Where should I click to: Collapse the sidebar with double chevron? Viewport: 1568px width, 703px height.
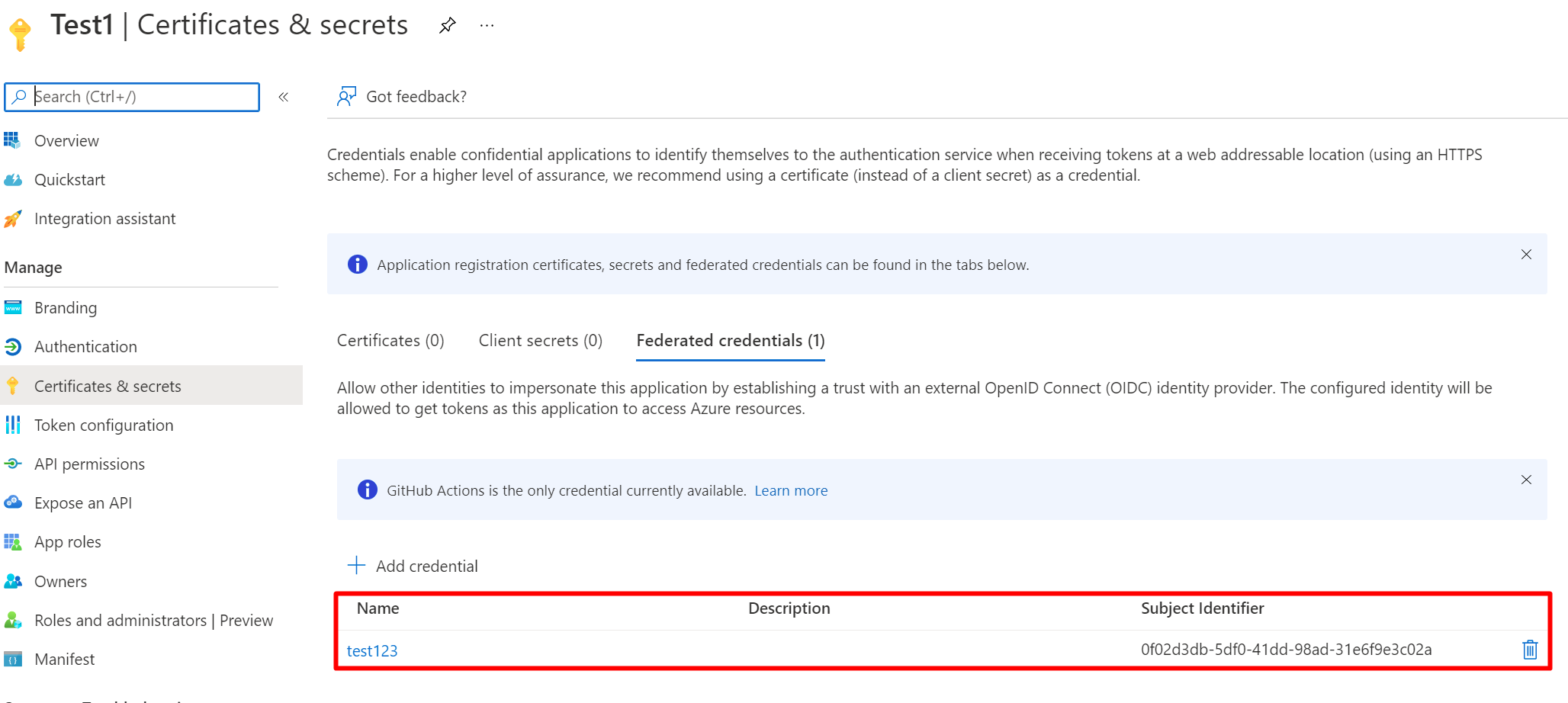[284, 97]
